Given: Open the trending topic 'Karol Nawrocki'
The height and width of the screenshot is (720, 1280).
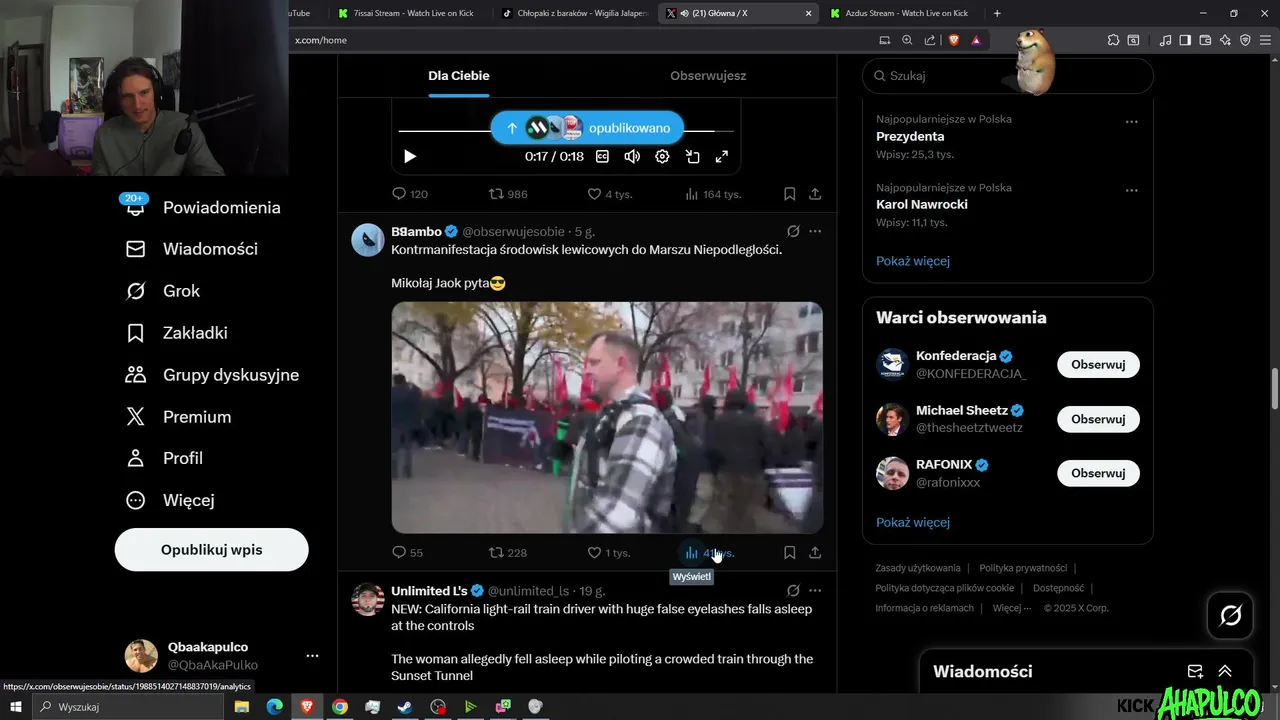Looking at the screenshot, I should (922, 204).
